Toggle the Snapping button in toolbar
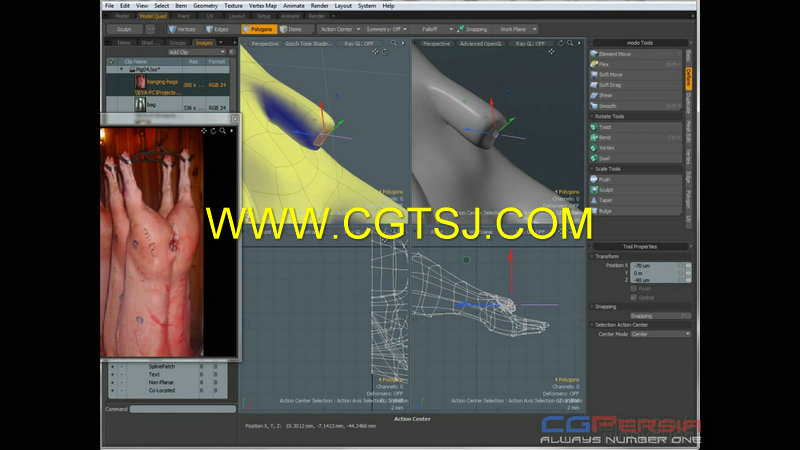Screen dimensions: 800x450 tap(473, 29)
